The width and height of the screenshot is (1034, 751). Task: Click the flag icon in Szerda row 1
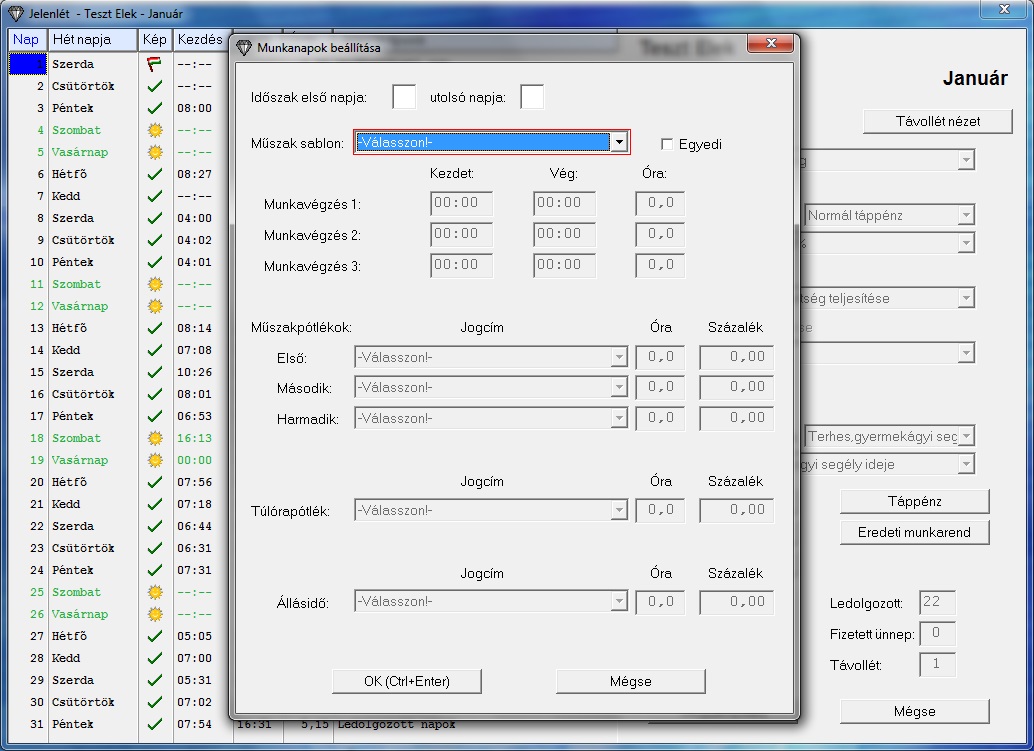point(154,64)
